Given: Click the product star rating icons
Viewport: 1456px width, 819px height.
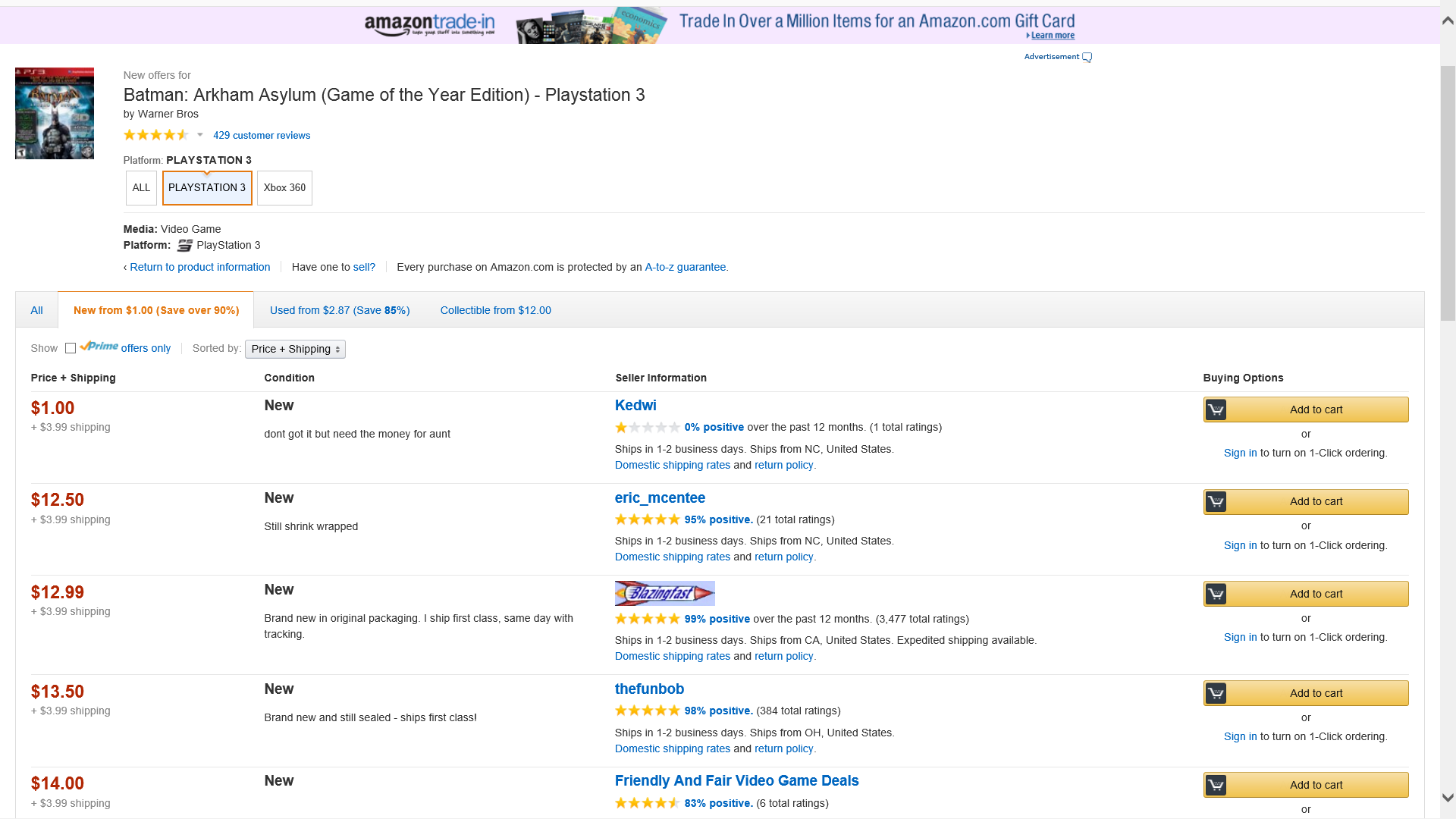Looking at the screenshot, I should point(156,135).
